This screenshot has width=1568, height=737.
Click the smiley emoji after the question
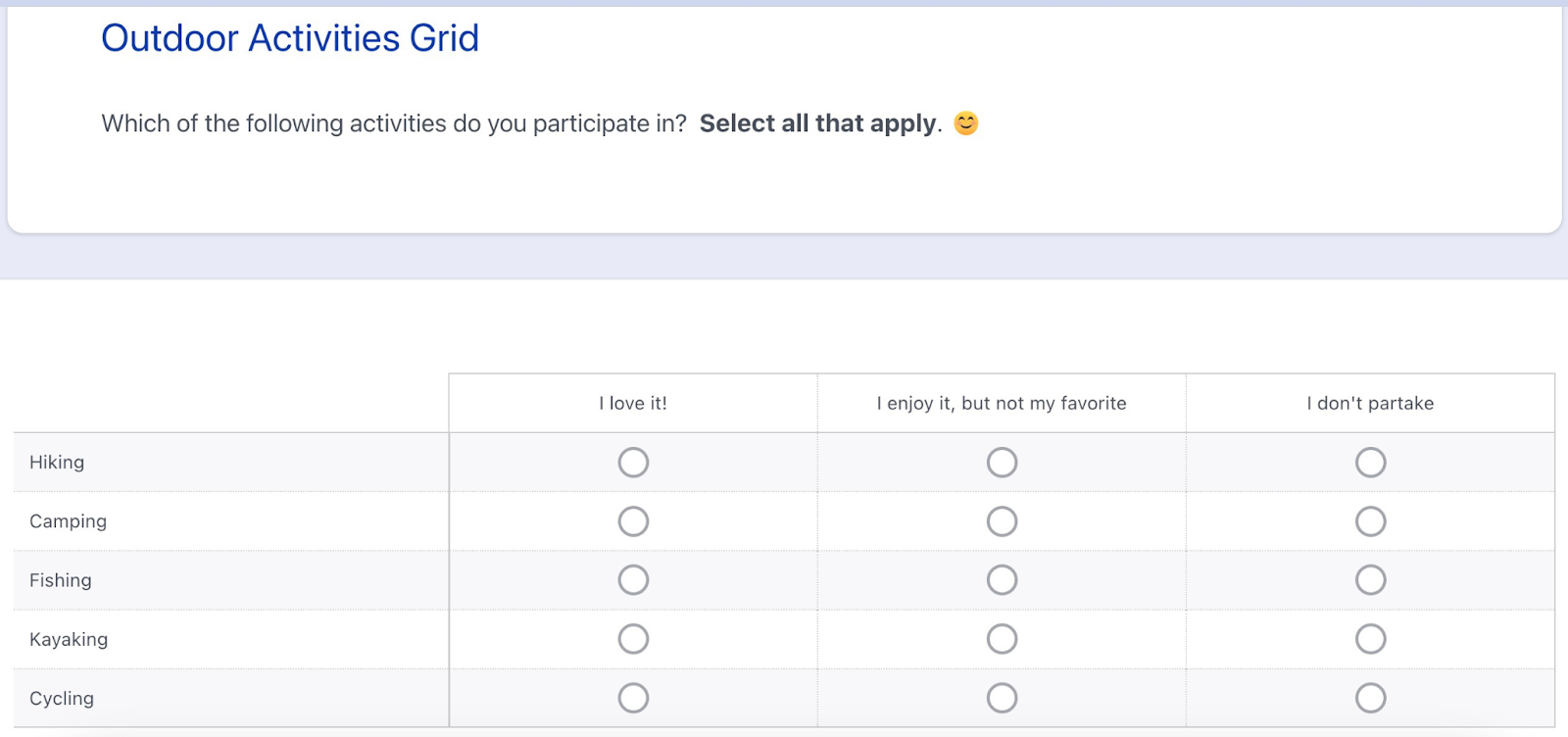pyautogui.click(x=966, y=123)
